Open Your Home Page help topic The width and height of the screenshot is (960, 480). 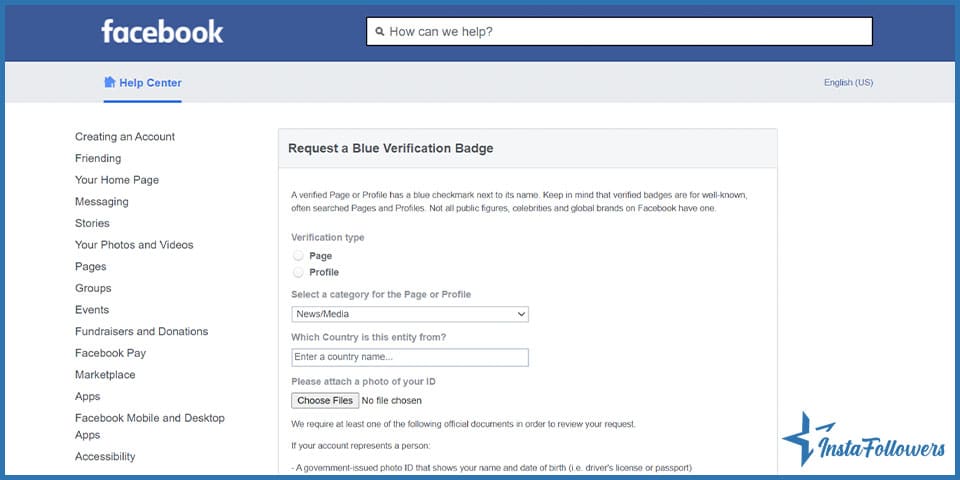pos(117,180)
